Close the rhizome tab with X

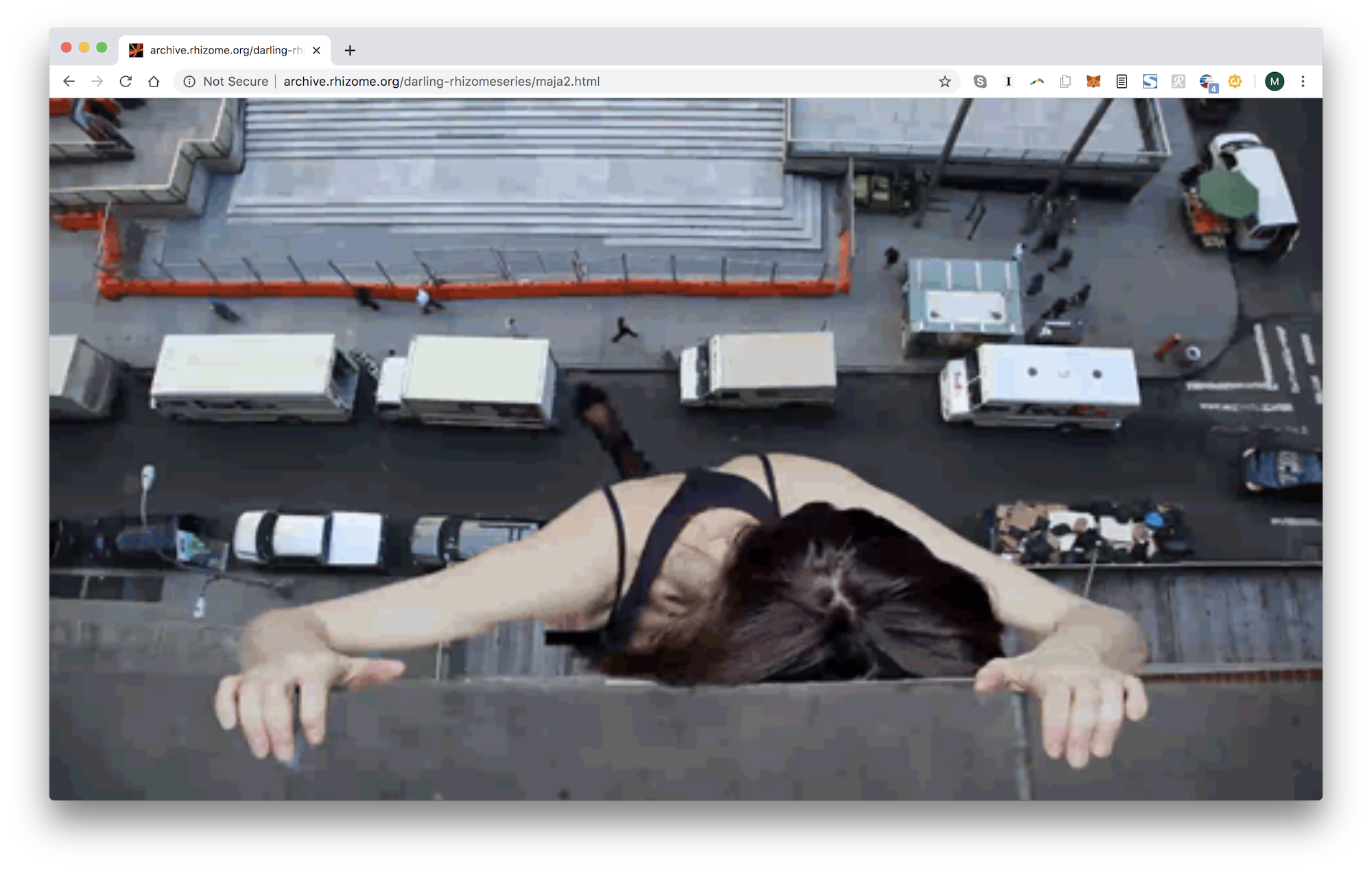click(x=316, y=50)
